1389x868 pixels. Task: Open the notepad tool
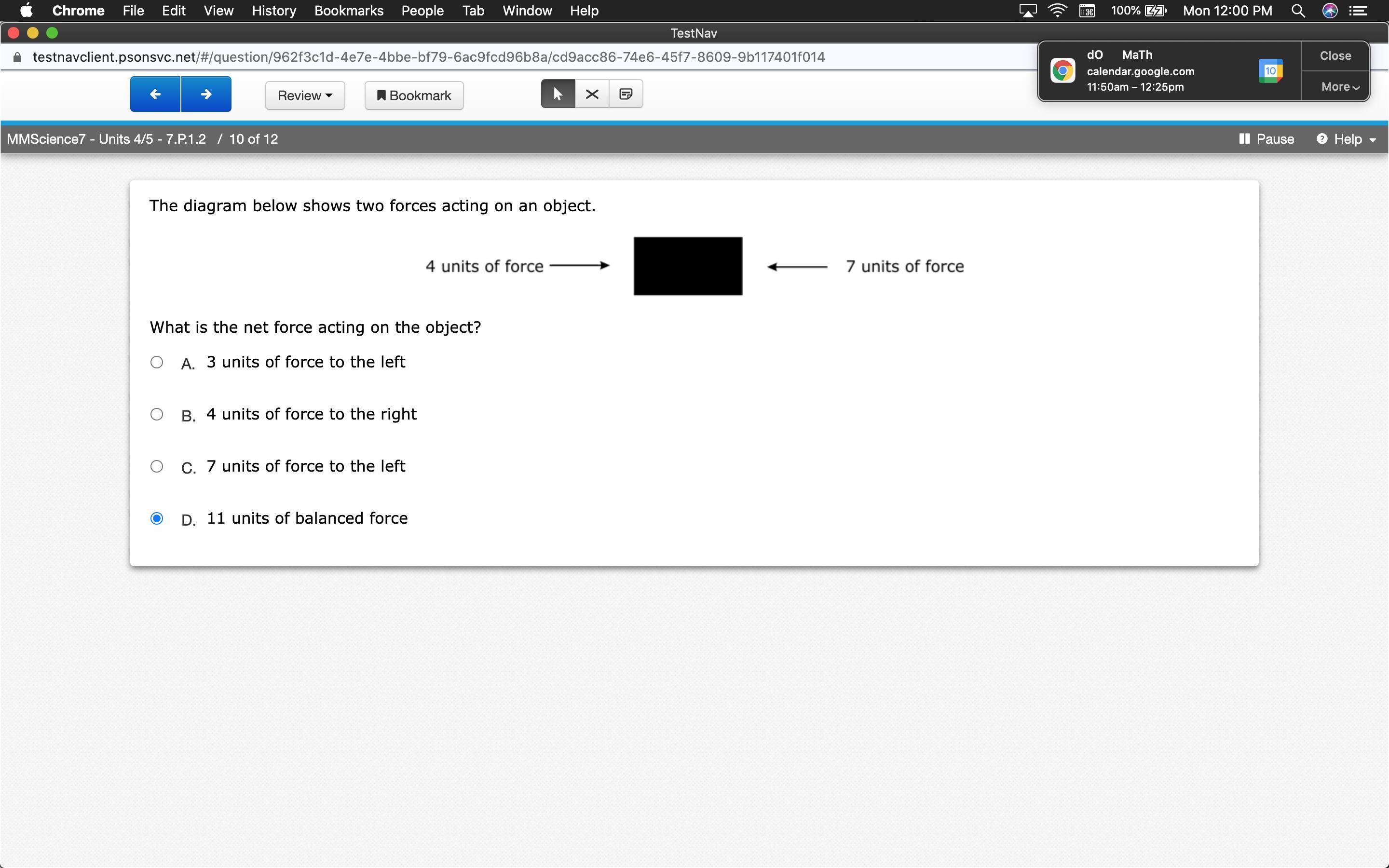coord(626,94)
